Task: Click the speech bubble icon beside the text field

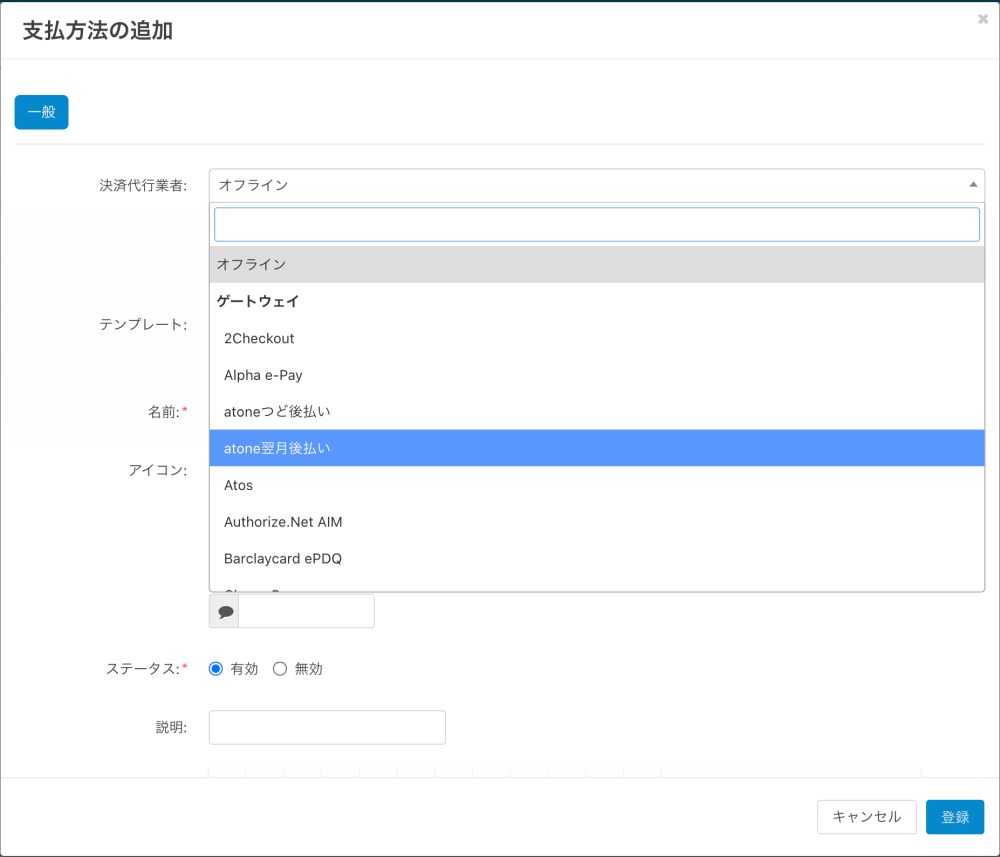Action: click(x=225, y=611)
